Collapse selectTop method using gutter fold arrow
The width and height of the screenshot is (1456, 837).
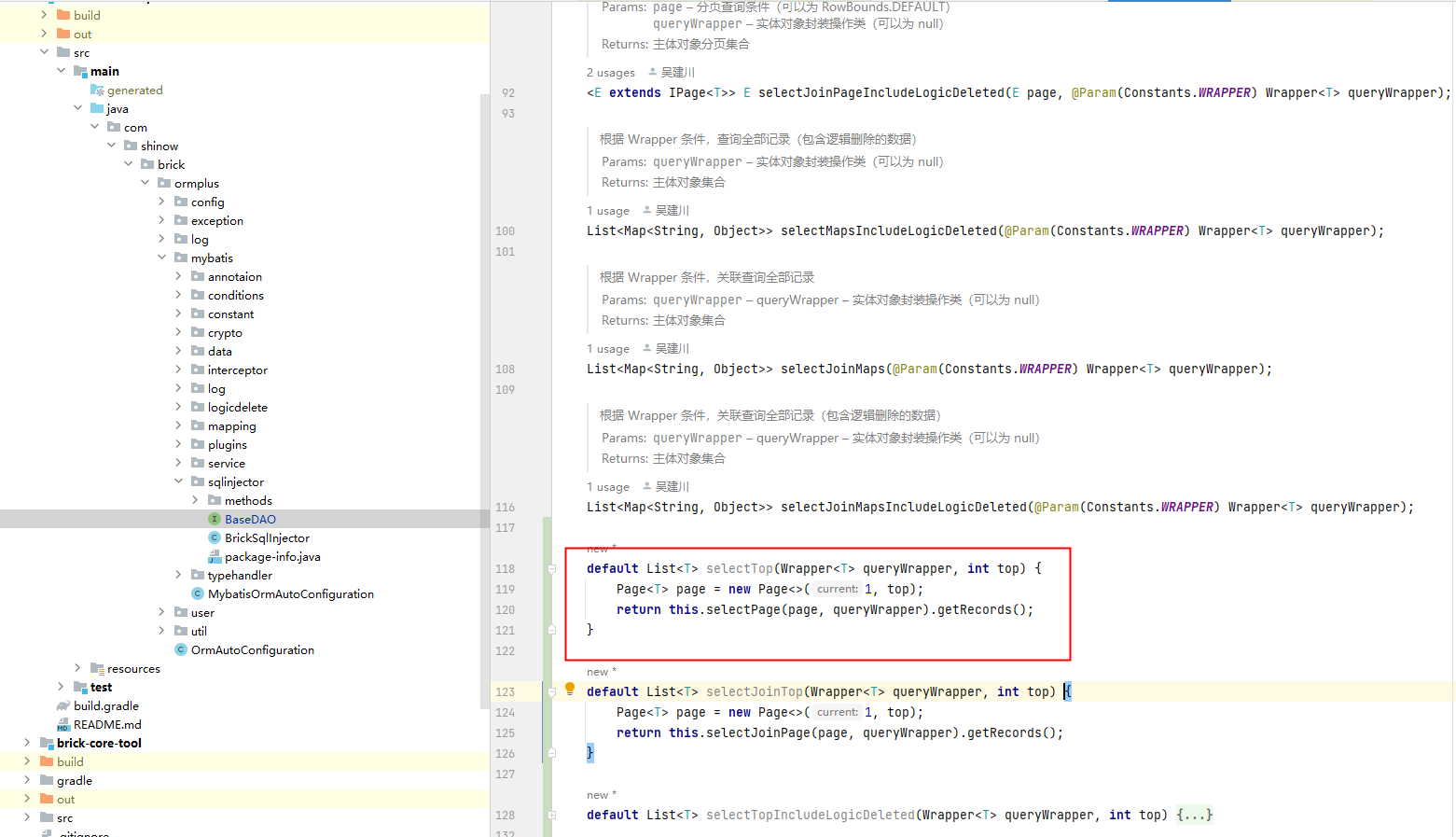coord(553,567)
